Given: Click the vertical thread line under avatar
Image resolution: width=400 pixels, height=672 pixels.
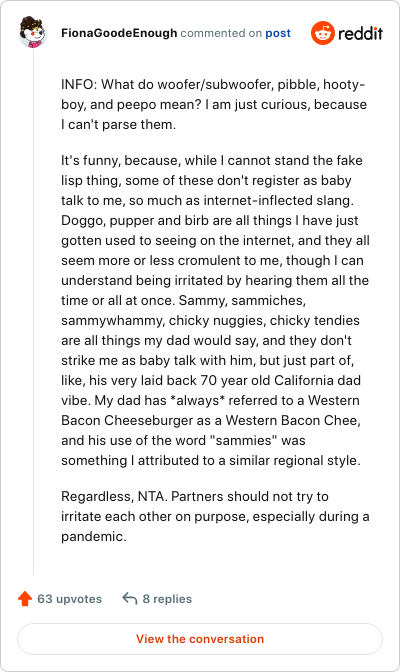Looking at the screenshot, I should click(33, 311).
